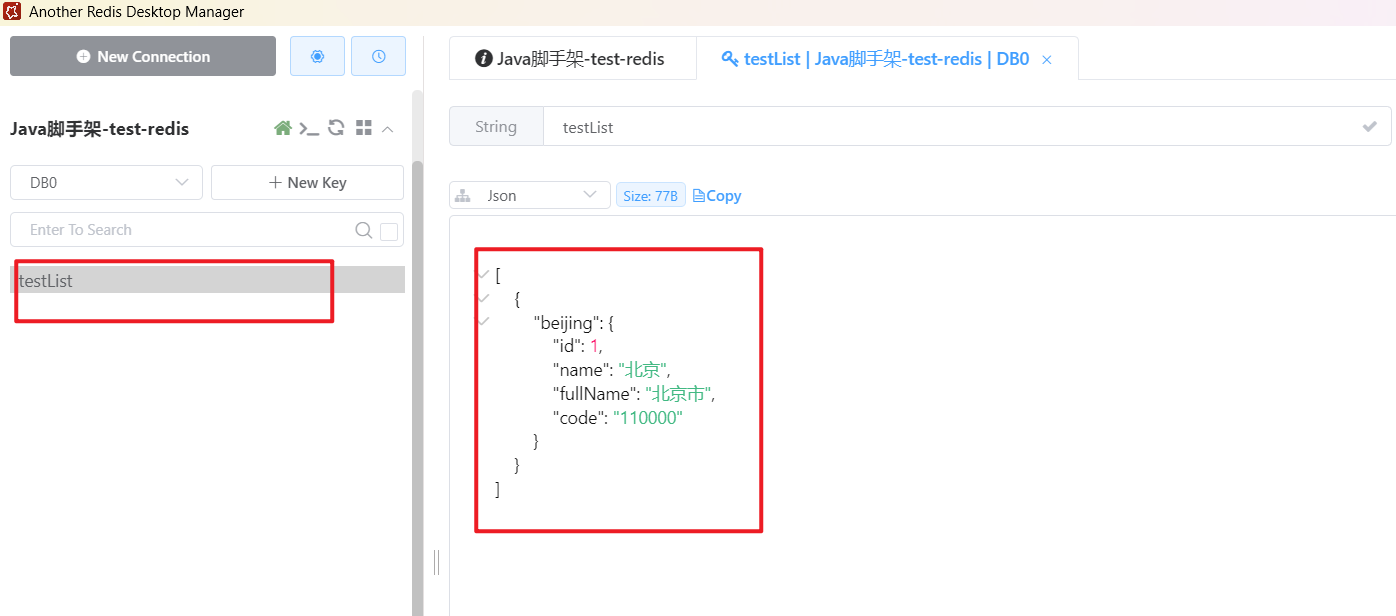Select the testList key in list
This screenshot has width=1396, height=616.
207,280
